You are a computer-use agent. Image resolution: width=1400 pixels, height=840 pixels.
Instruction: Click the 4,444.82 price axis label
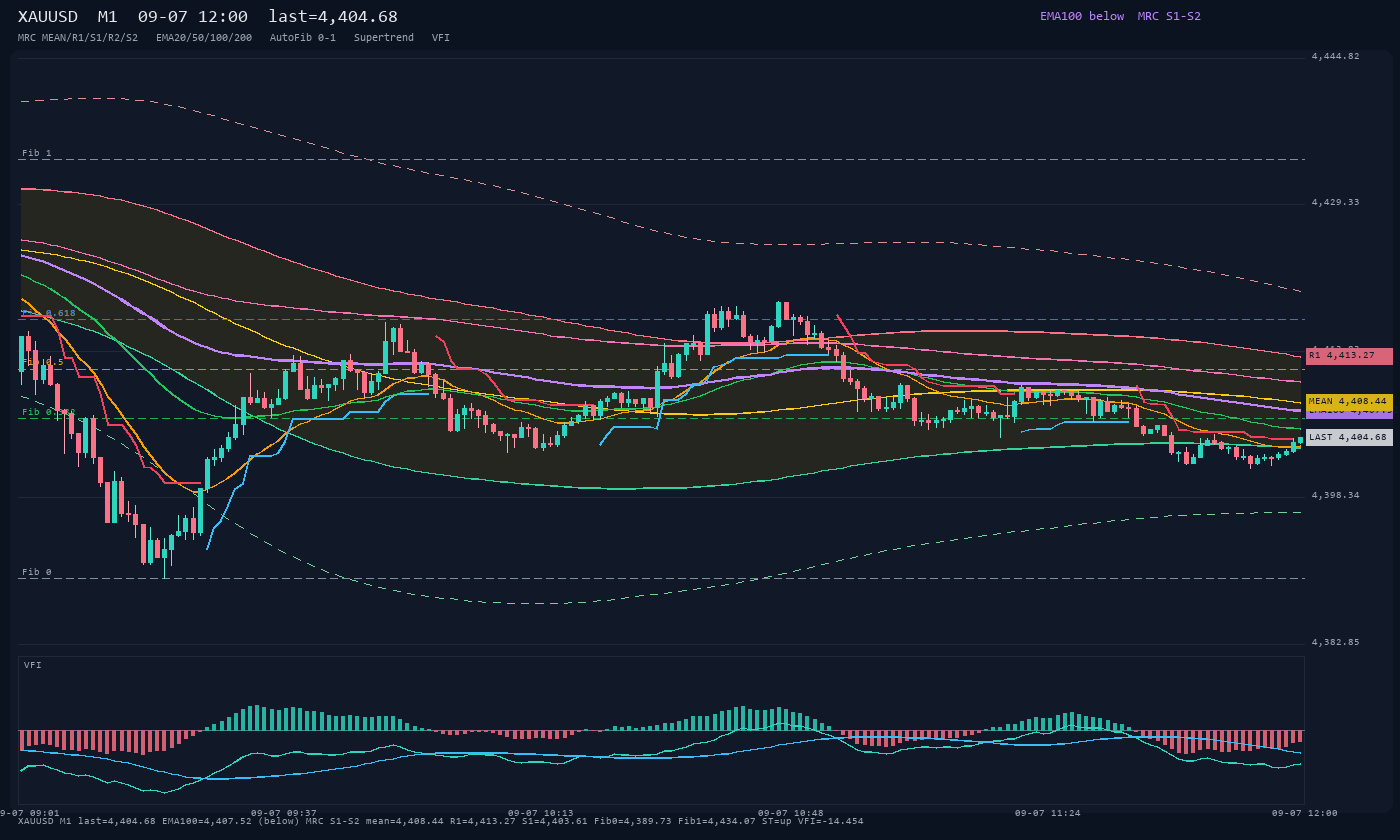click(1336, 56)
